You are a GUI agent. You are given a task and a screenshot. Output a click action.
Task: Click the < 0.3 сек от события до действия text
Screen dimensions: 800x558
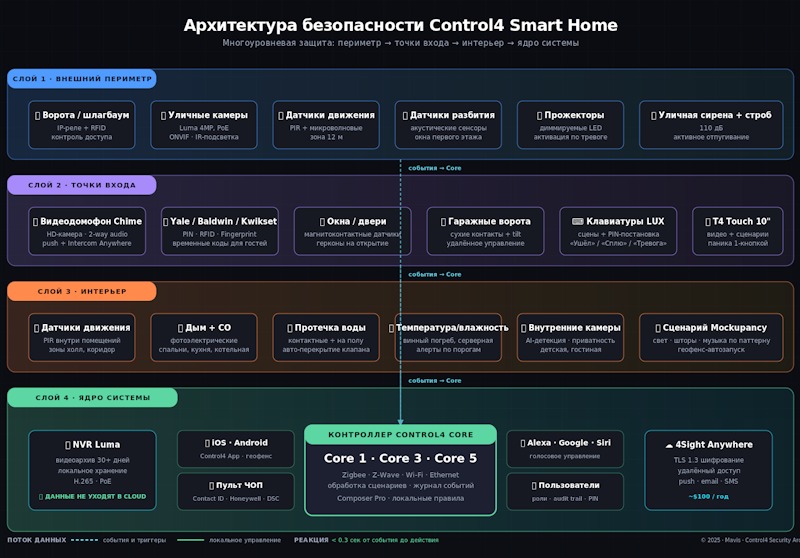[x=385, y=540]
